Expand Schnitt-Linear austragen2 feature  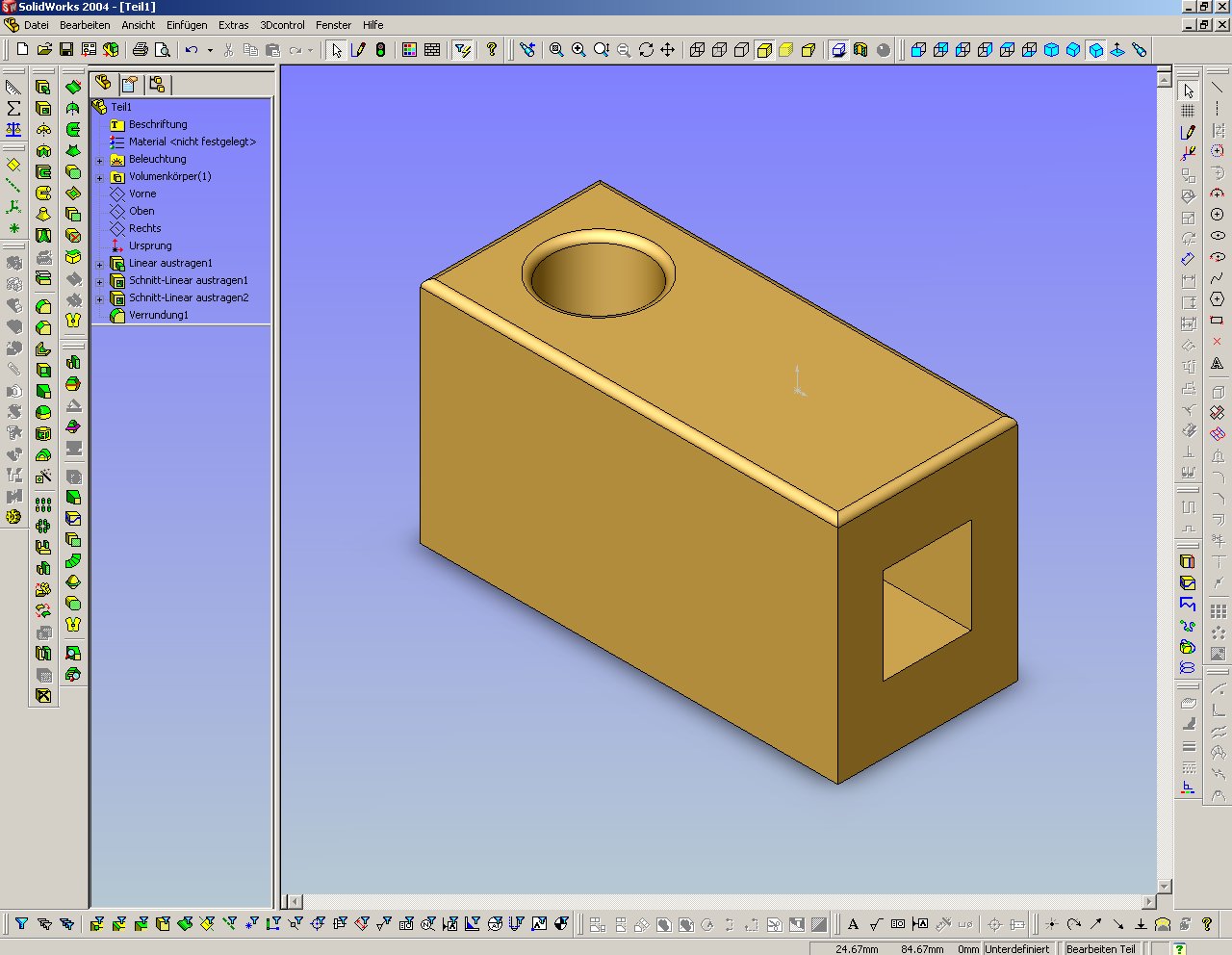(x=99, y=298)
